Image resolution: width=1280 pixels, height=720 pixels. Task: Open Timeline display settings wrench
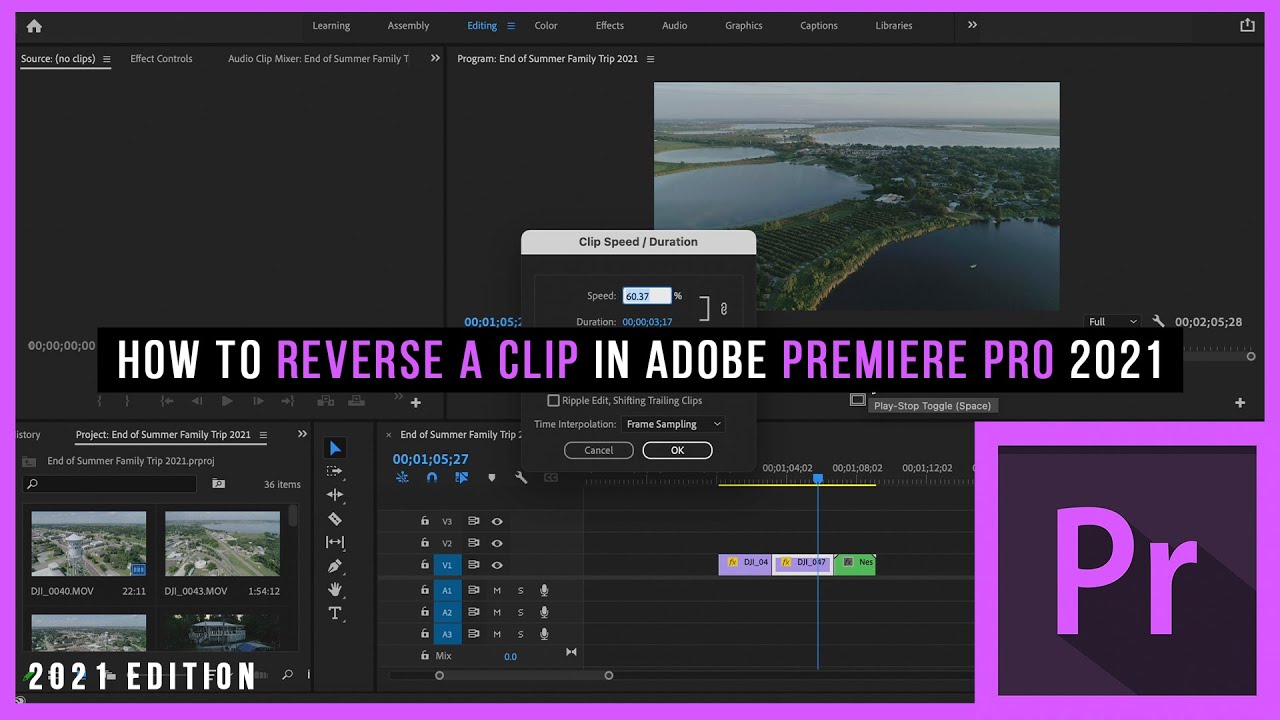(x=521, y=478)
